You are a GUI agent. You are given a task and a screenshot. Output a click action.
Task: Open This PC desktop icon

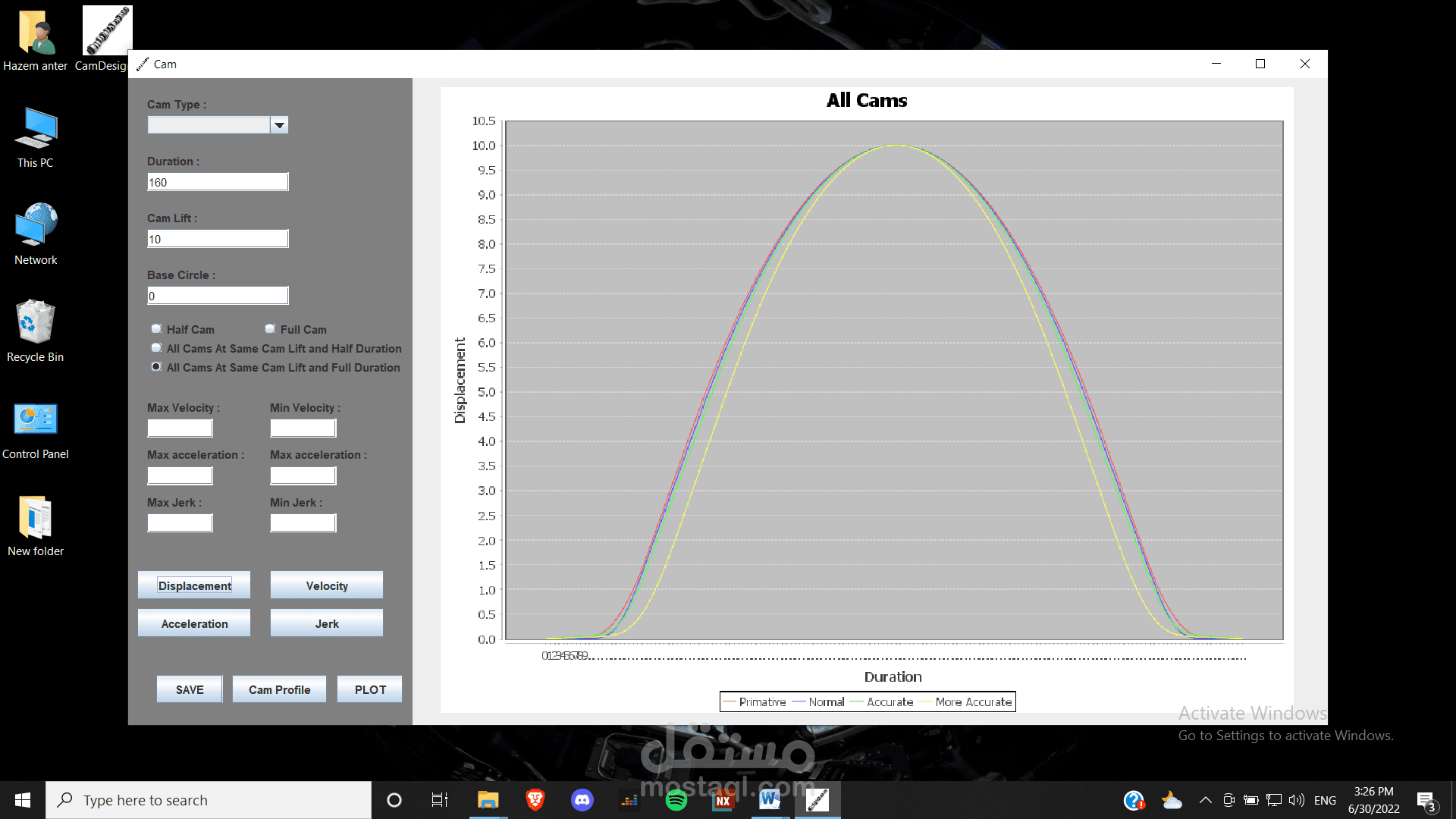36,137
